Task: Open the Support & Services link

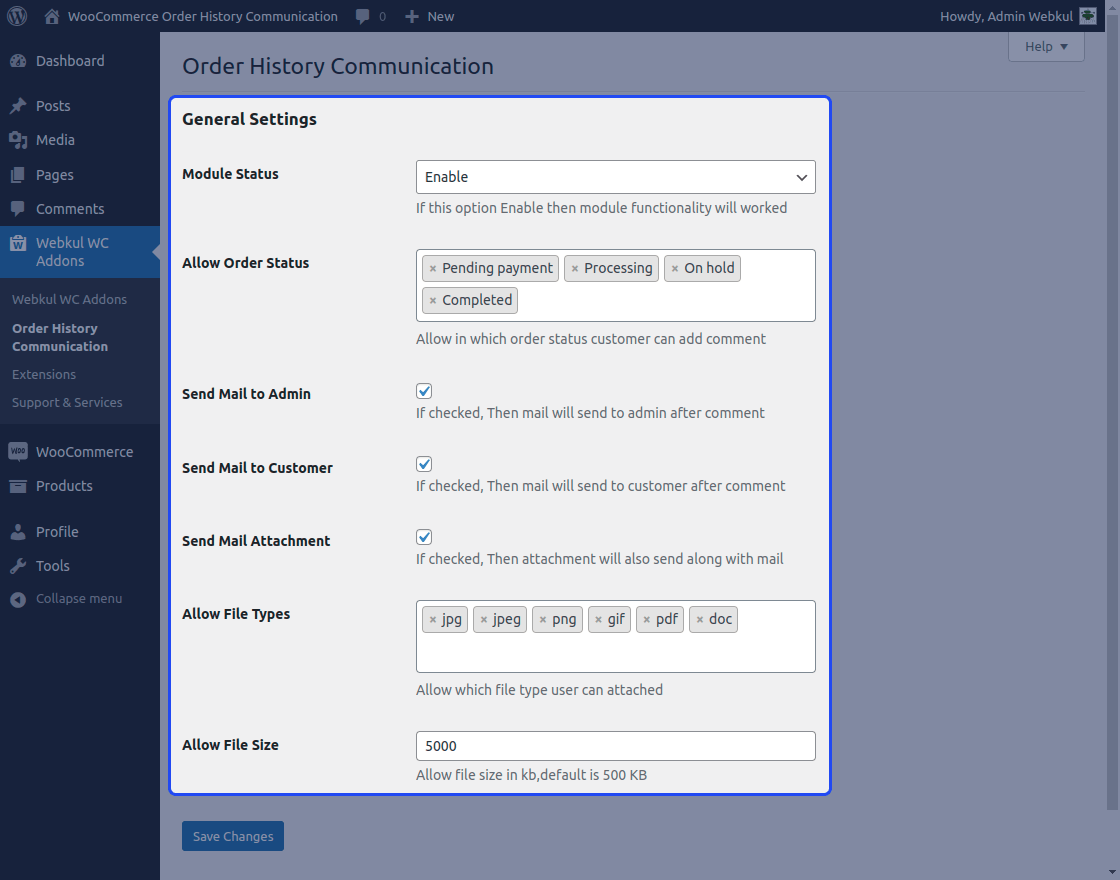Action: coord(69,402)
